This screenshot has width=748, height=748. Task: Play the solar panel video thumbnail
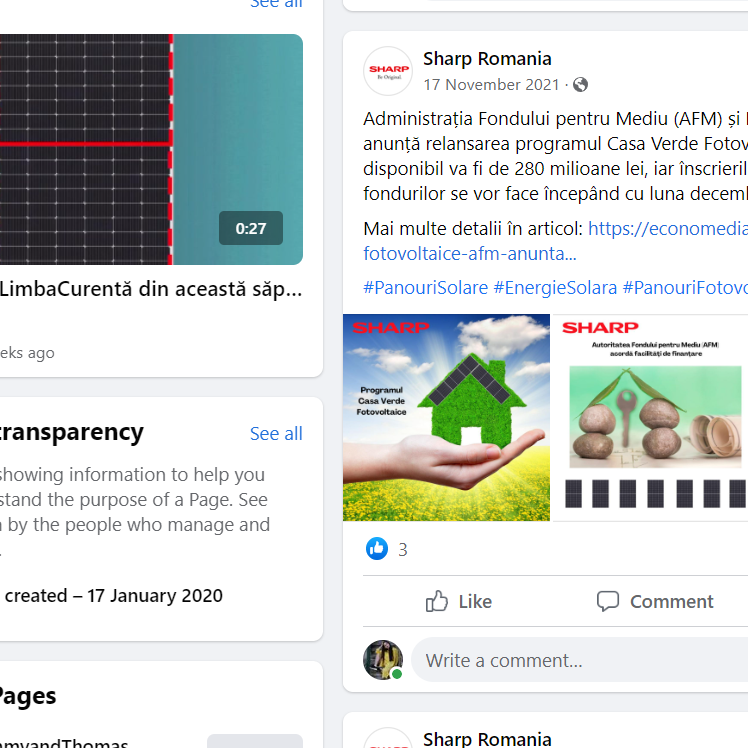pos(151,149)
